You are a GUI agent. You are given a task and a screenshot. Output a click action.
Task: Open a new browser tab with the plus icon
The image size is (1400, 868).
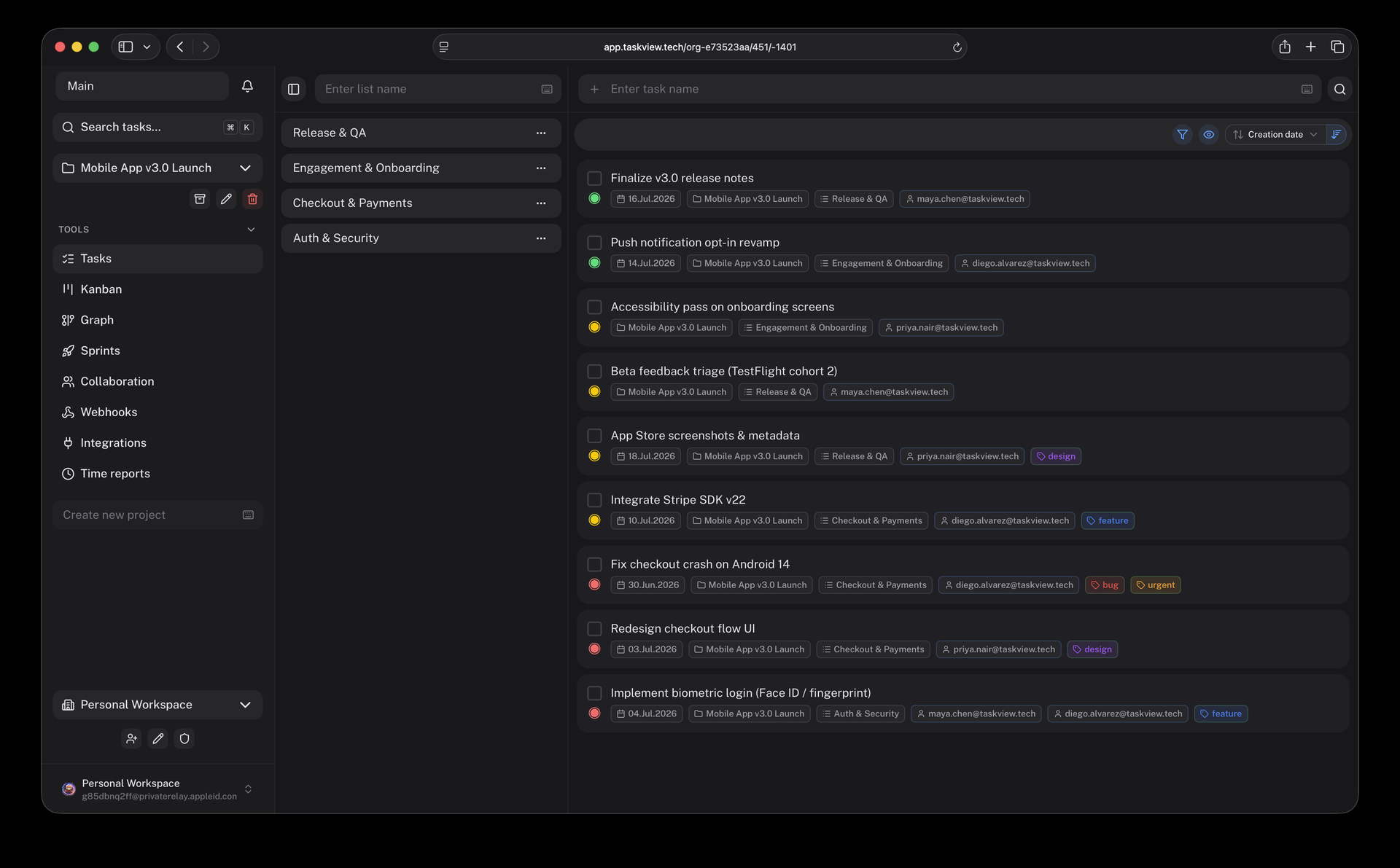coord(1310,47)
